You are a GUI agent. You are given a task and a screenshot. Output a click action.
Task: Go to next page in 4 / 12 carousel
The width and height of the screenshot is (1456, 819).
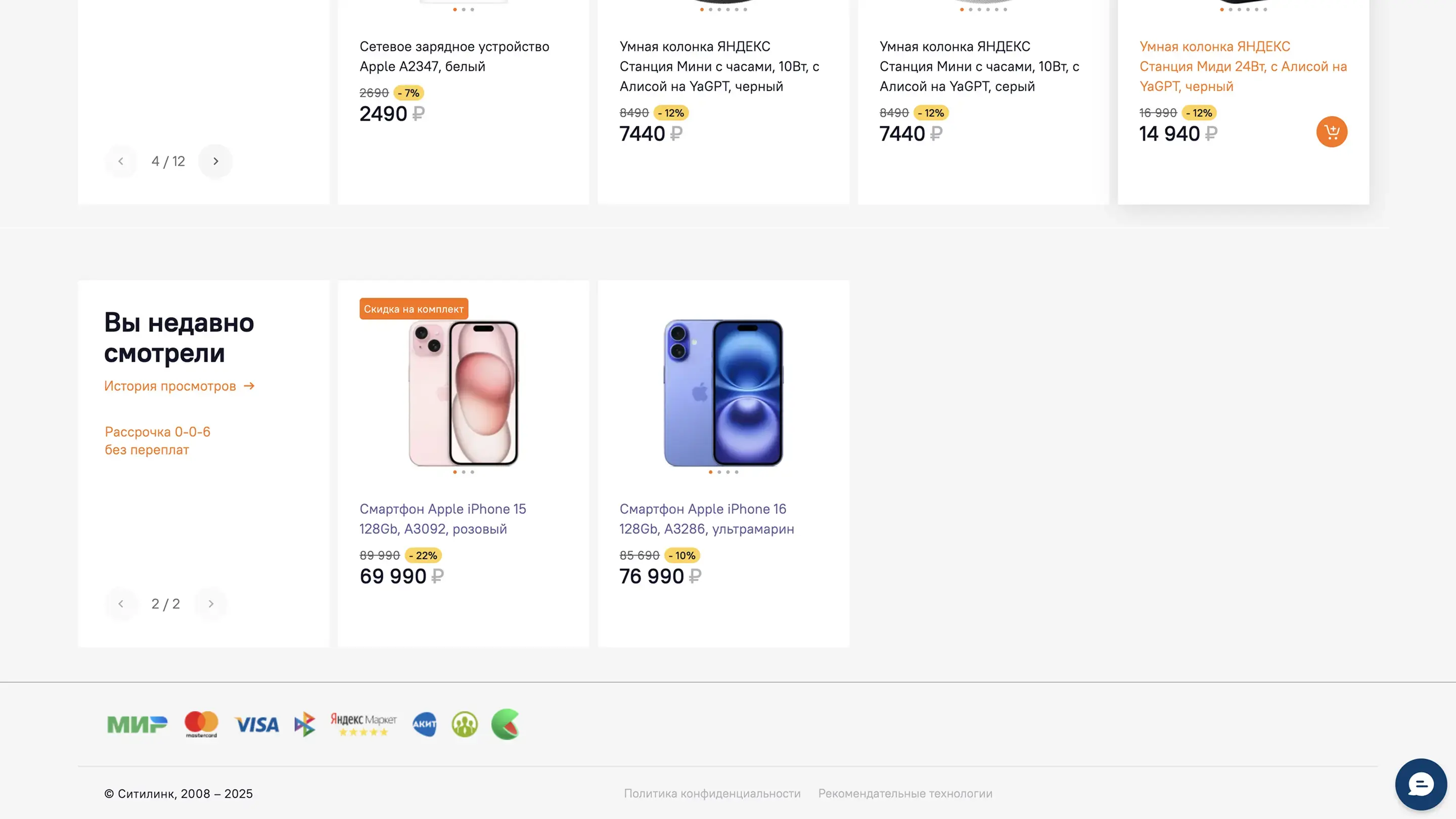pyautogui.click(x=215, y=161)
